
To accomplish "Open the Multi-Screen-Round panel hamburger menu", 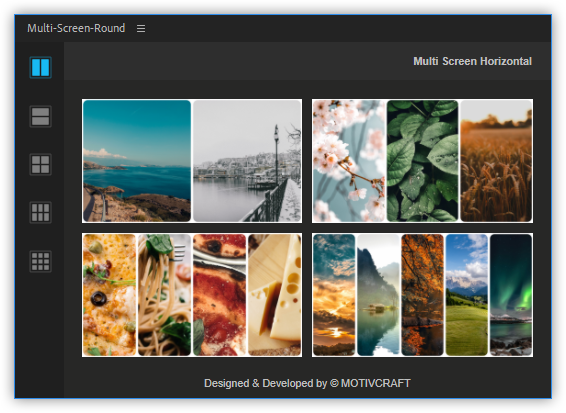I will (141, 29).
